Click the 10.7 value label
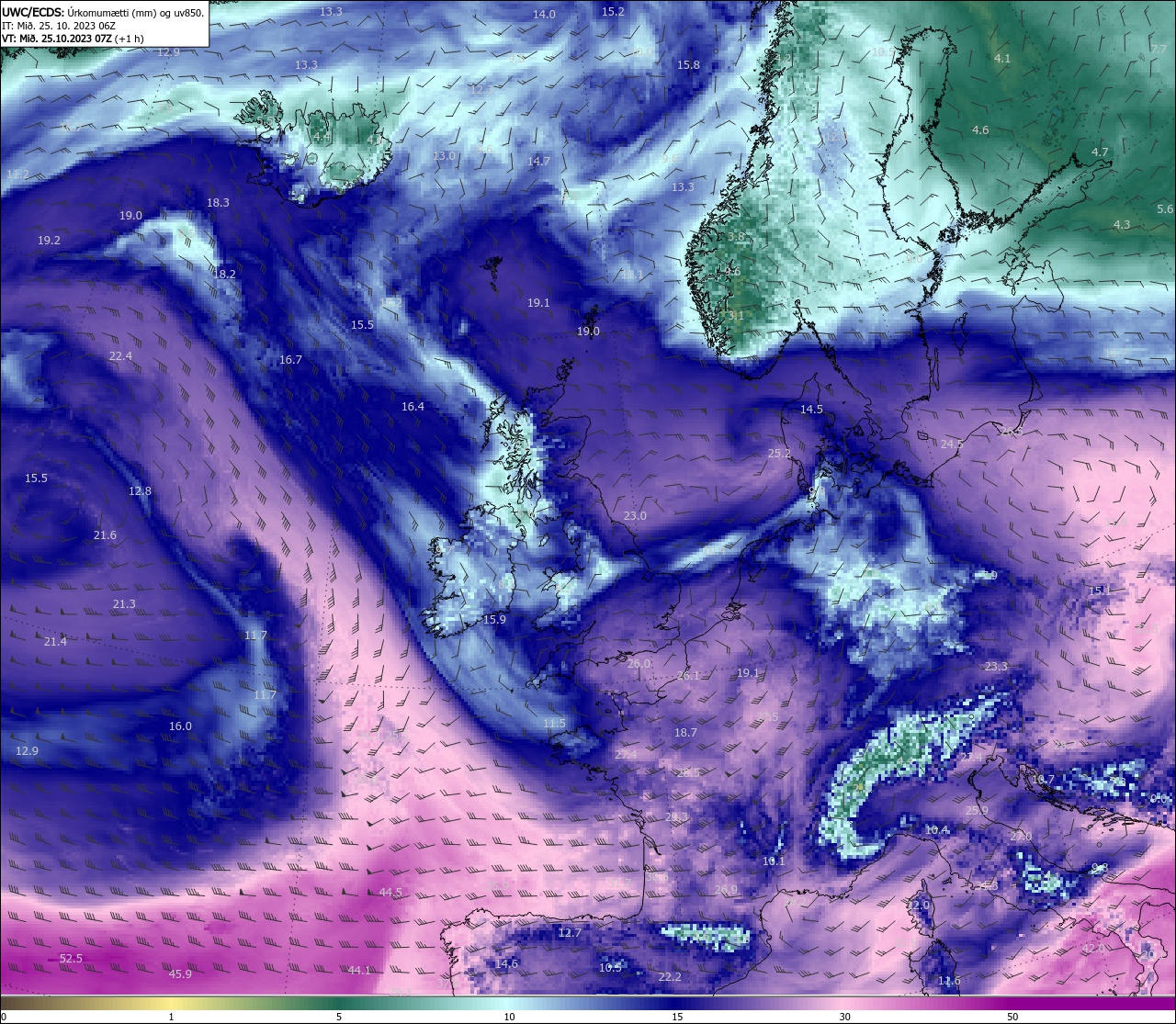This screenshot has height=1024, width=1176. (1044, 779)
